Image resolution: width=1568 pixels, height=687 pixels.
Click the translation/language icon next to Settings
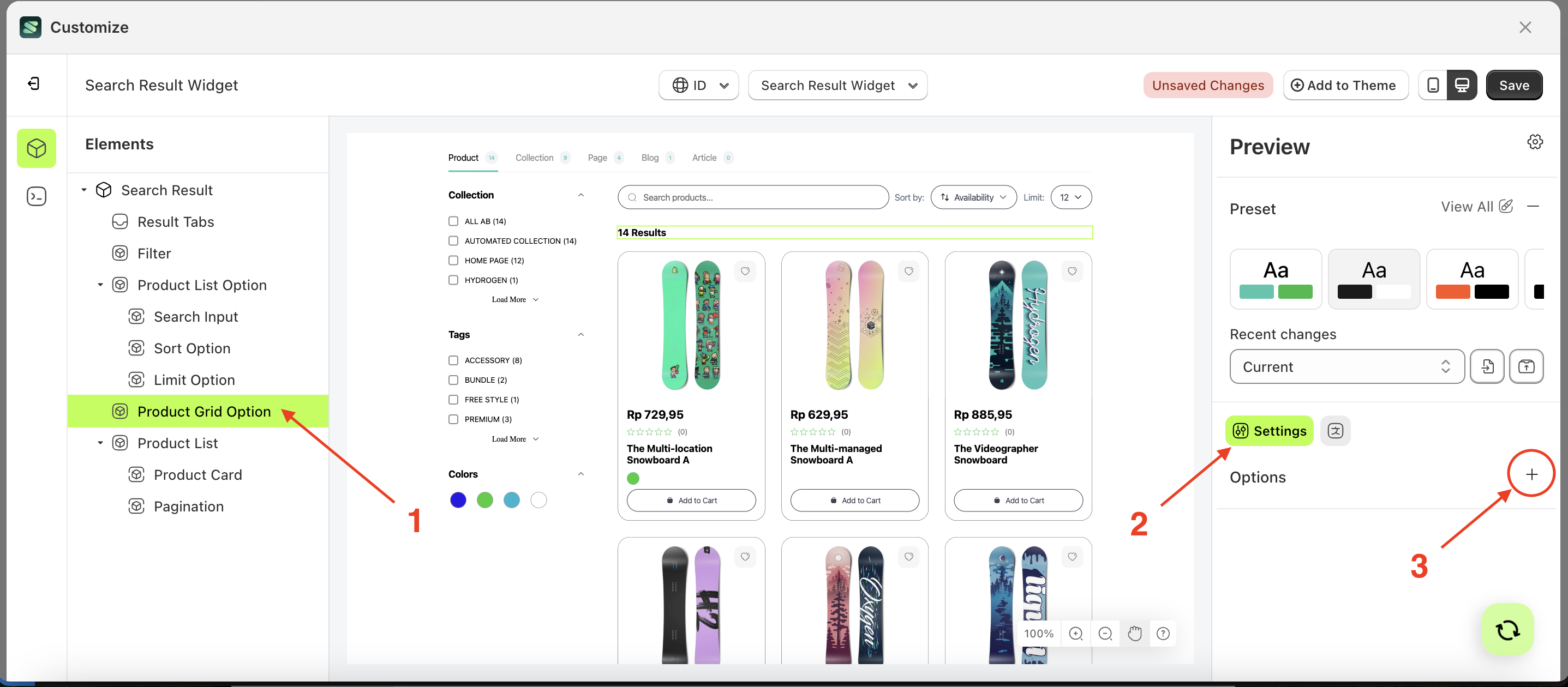click(x=1337, y=430)
